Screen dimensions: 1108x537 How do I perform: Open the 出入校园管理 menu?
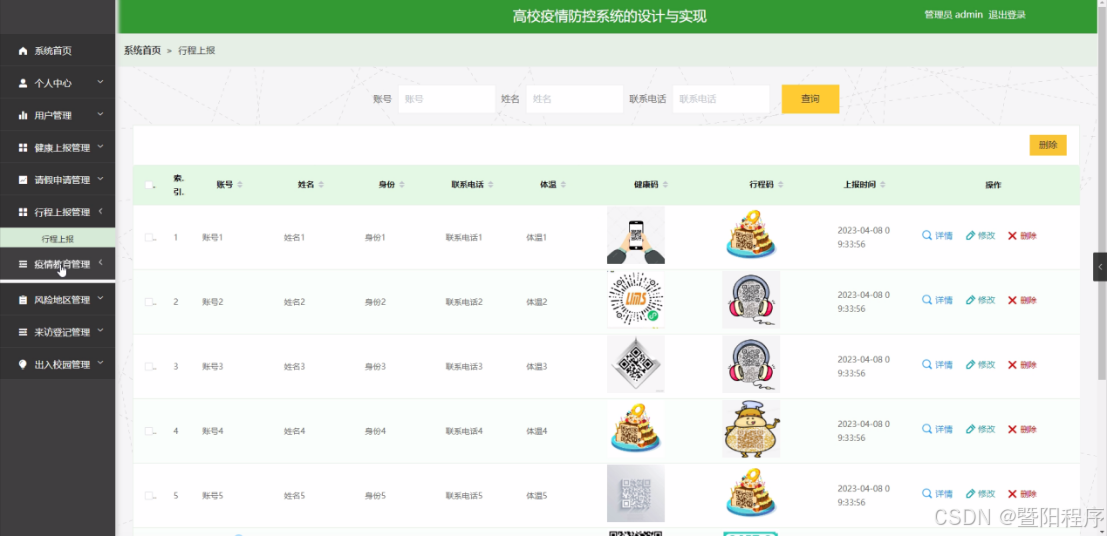[x=57, y=365]
